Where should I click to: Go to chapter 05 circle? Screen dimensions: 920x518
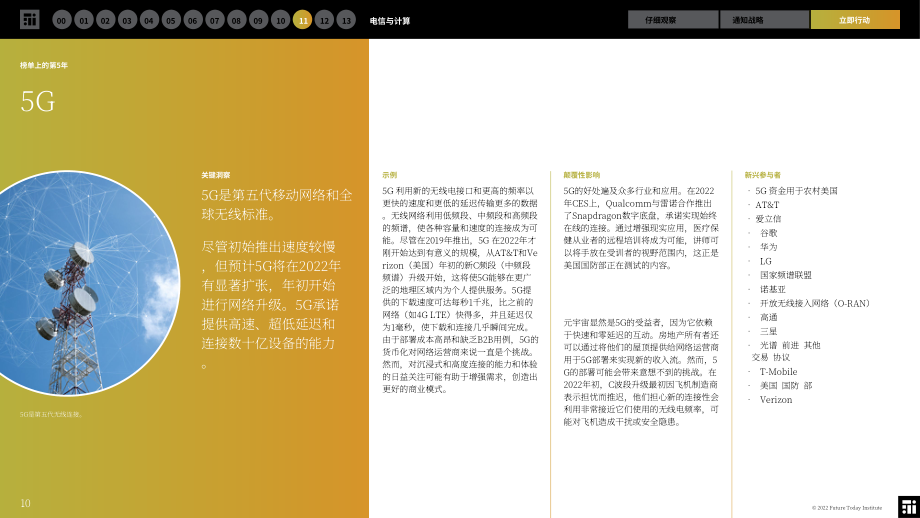pyautogui.click(x=171, y=20)
